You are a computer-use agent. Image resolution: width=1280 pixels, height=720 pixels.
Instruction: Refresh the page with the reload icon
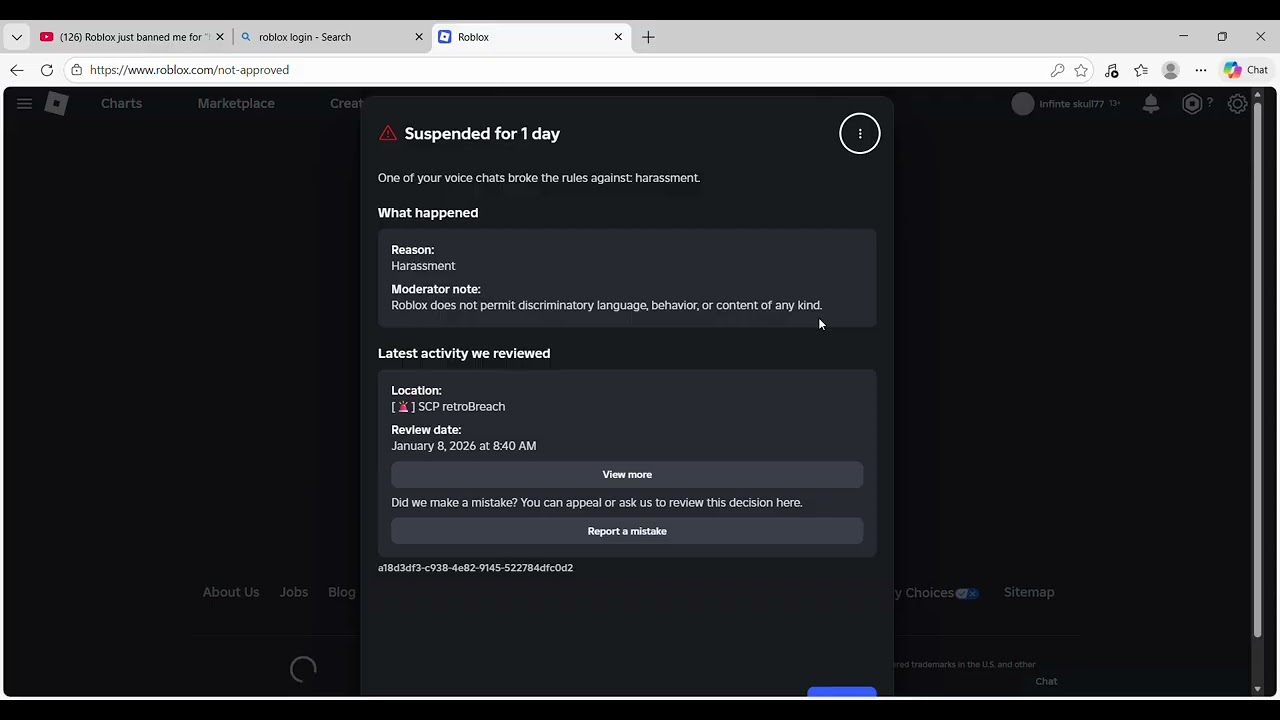pyautogui.click(x=46, y=70)
